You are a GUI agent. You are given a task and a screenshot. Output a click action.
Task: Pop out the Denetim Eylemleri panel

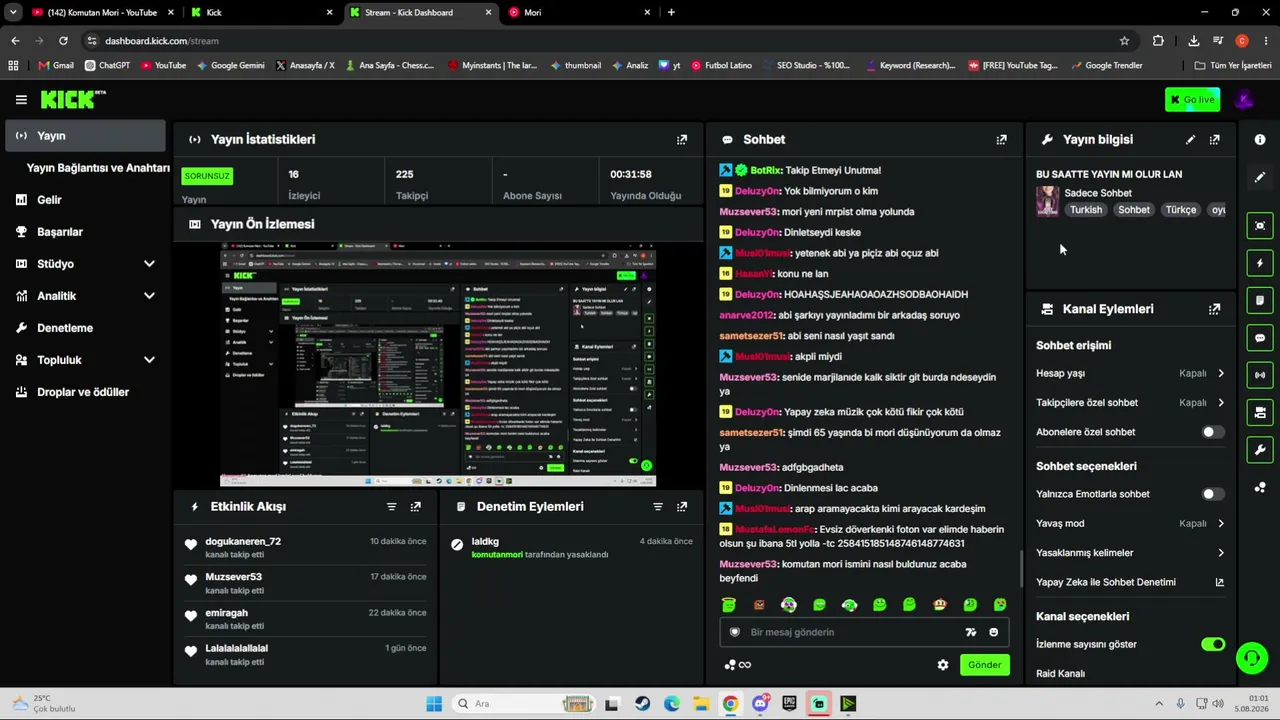point(682,507)
